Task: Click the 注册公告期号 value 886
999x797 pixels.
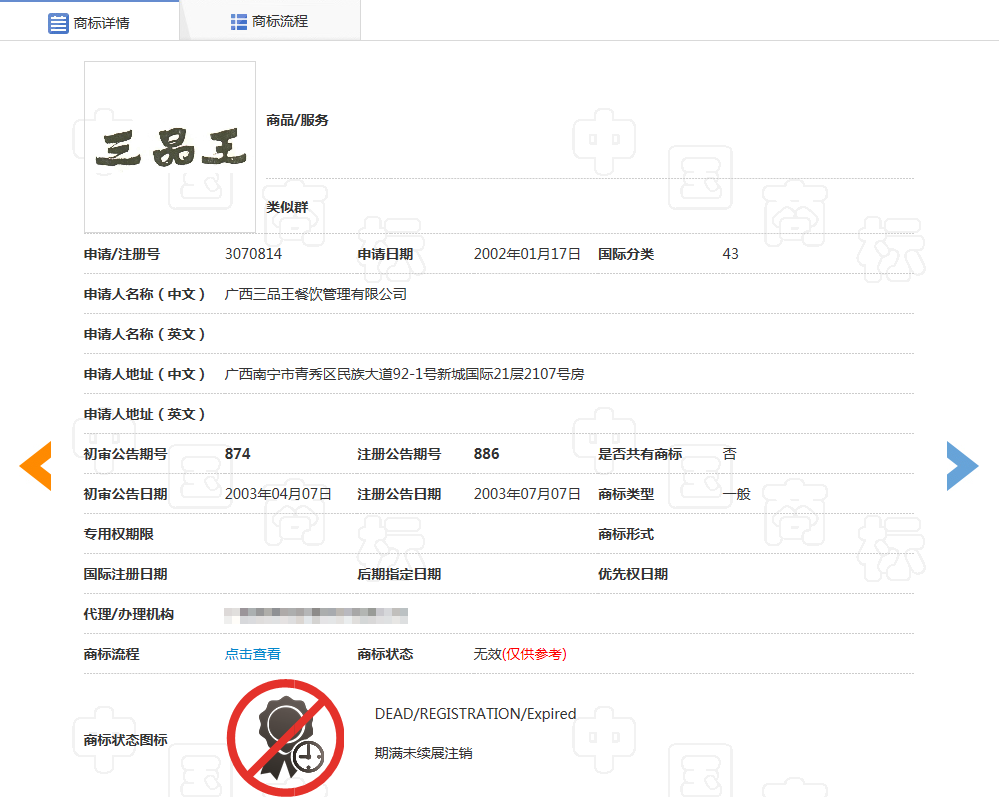Action: click(x=485, y=453)
